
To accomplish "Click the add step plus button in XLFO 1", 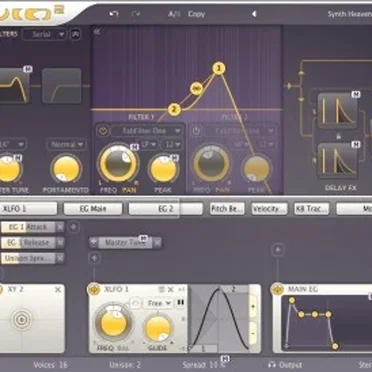I will pyautogui.click(x=253, y=306).
